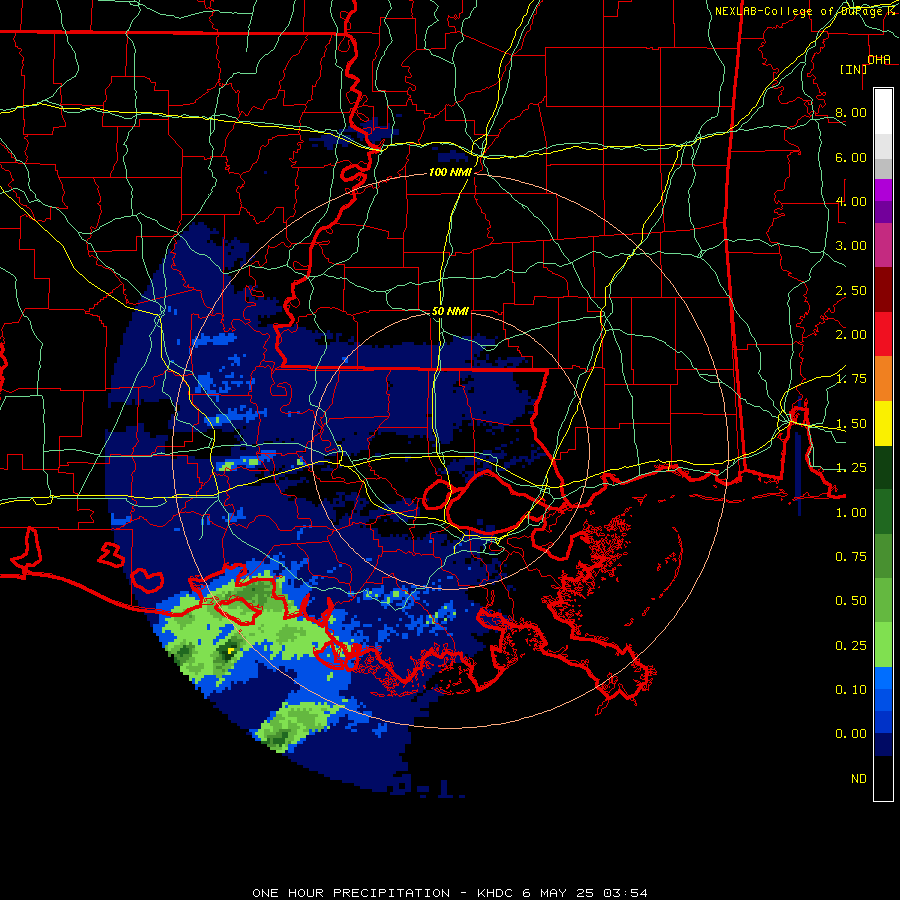Click the 0.25 legend value

851,646
